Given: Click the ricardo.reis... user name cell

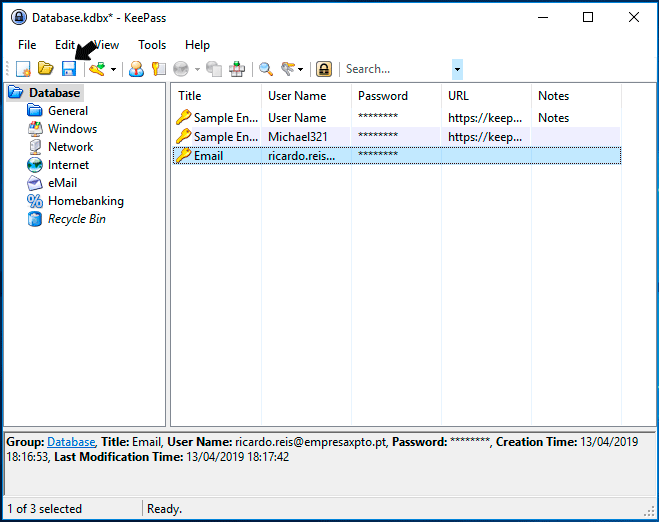Looking at the screenshot, I should [x=301, y=156].
